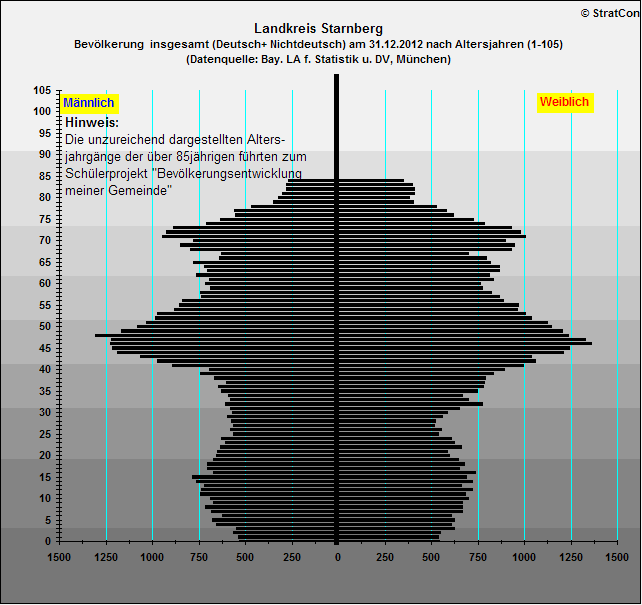The image size is (642, 605).
Task: Click the age 50 label on vertical axis
Action: 44,327
